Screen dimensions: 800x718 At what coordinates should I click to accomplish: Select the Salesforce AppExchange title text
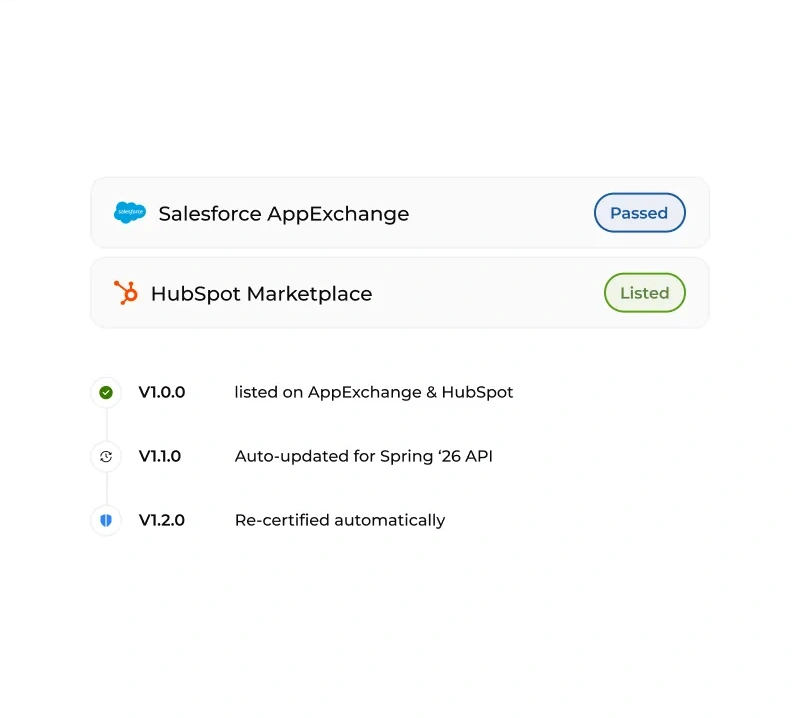pyautogui.click(x=284, y=213)
